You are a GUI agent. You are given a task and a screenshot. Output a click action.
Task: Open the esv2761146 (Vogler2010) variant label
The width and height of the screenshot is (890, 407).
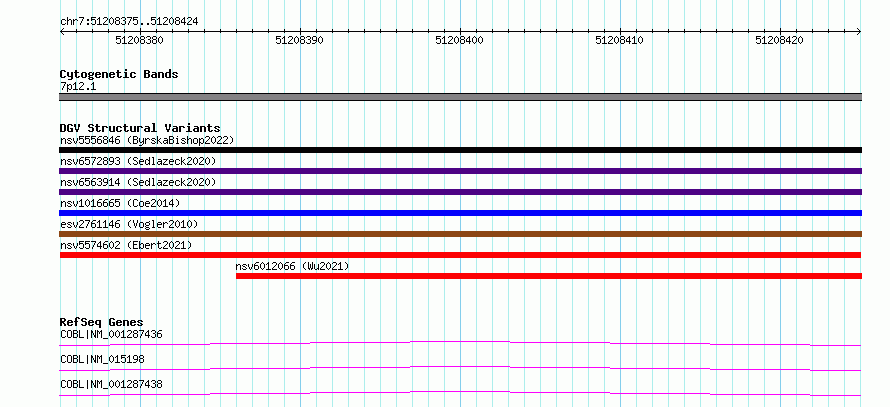pos(129,224)
